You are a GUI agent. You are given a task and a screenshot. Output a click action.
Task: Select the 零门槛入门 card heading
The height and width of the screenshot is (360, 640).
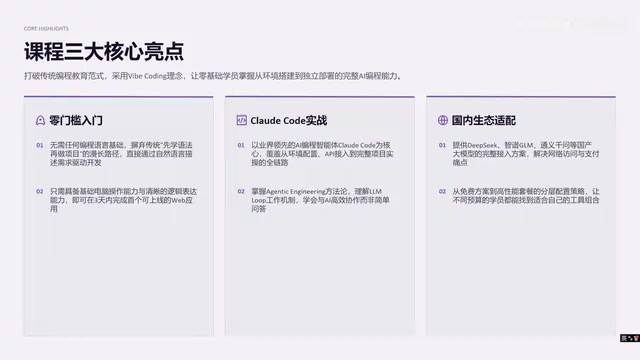(x=76, y=120)
